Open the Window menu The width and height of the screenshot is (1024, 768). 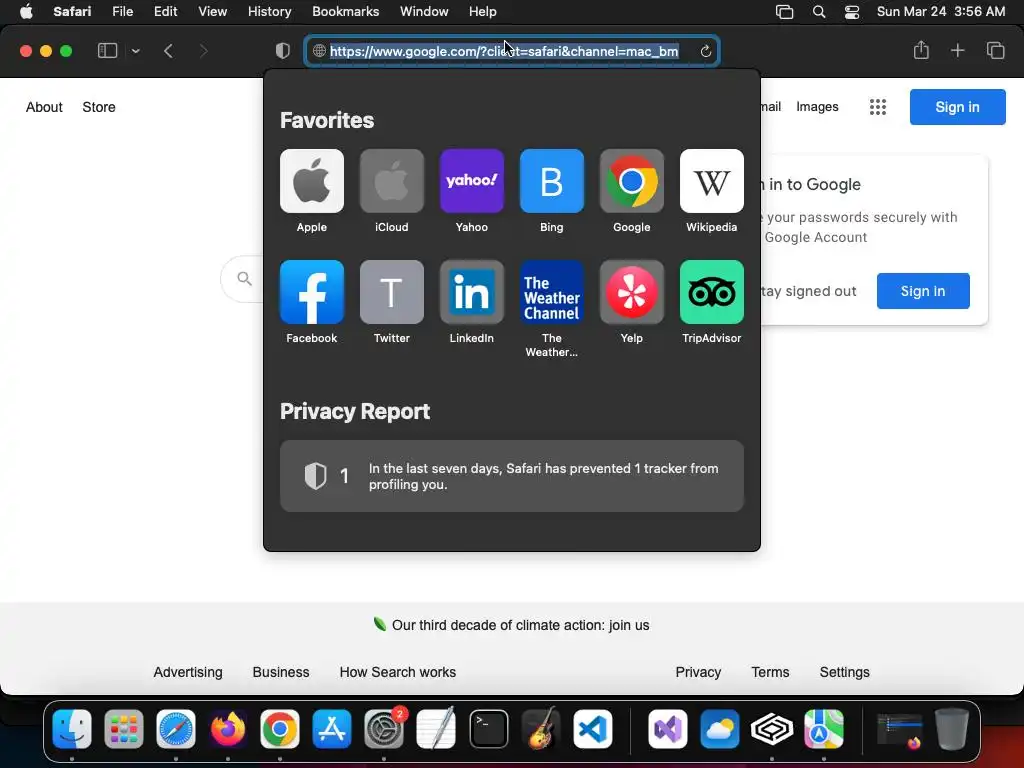424,12
